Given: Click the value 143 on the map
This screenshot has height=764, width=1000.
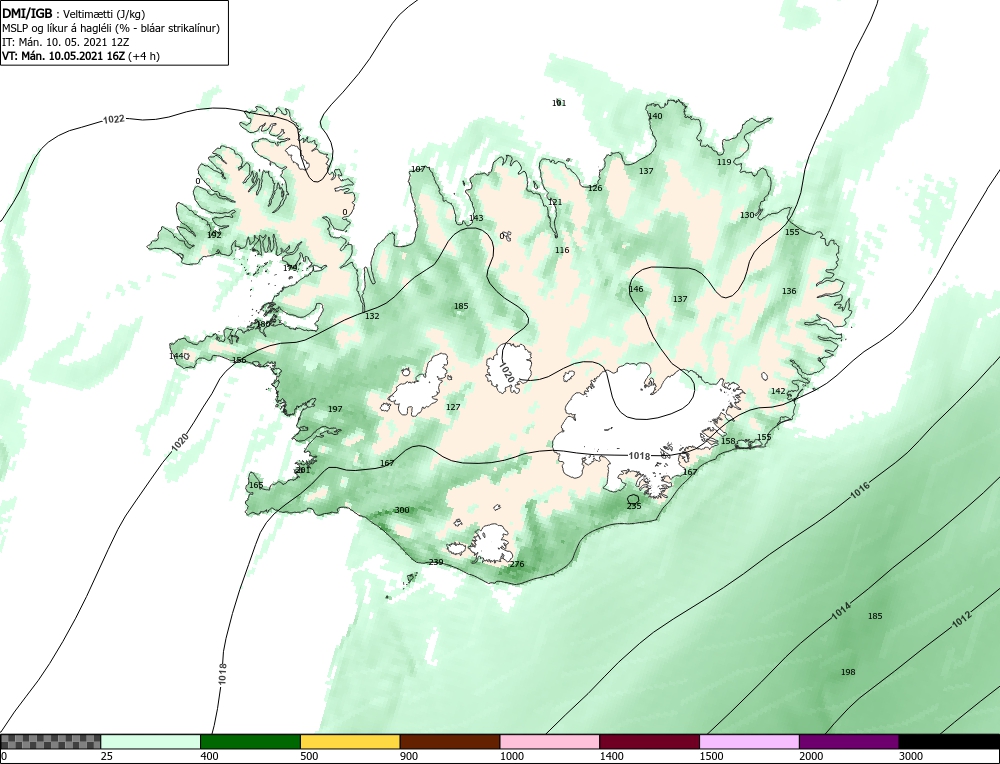Looking at the screenshot, I should pos(476,218).
